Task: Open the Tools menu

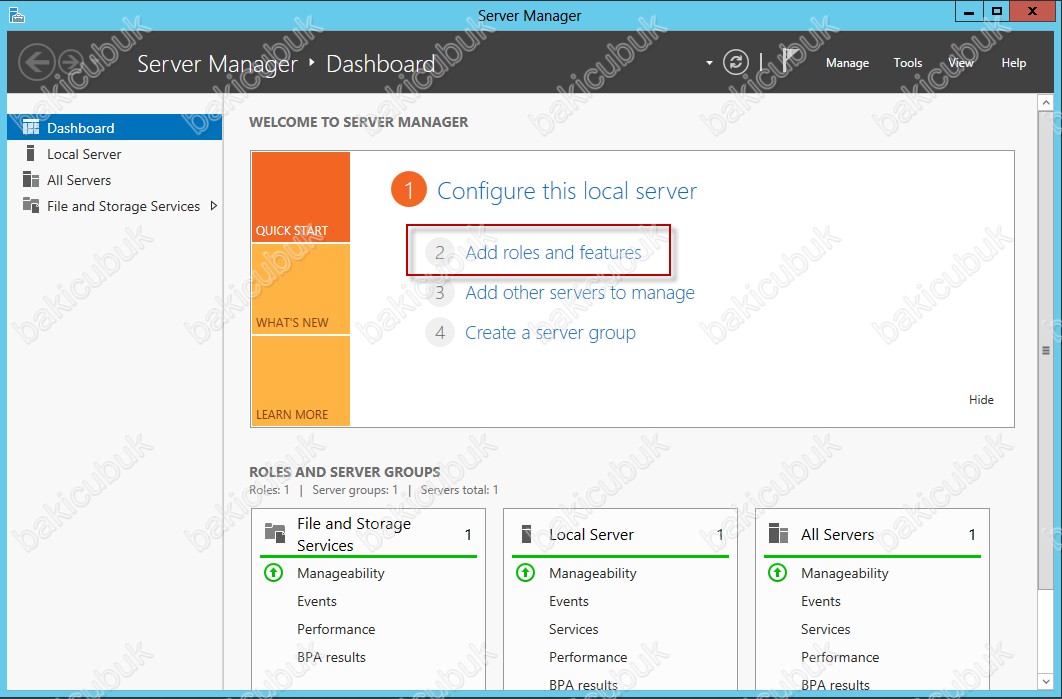Action: click(x=908, y=63)
